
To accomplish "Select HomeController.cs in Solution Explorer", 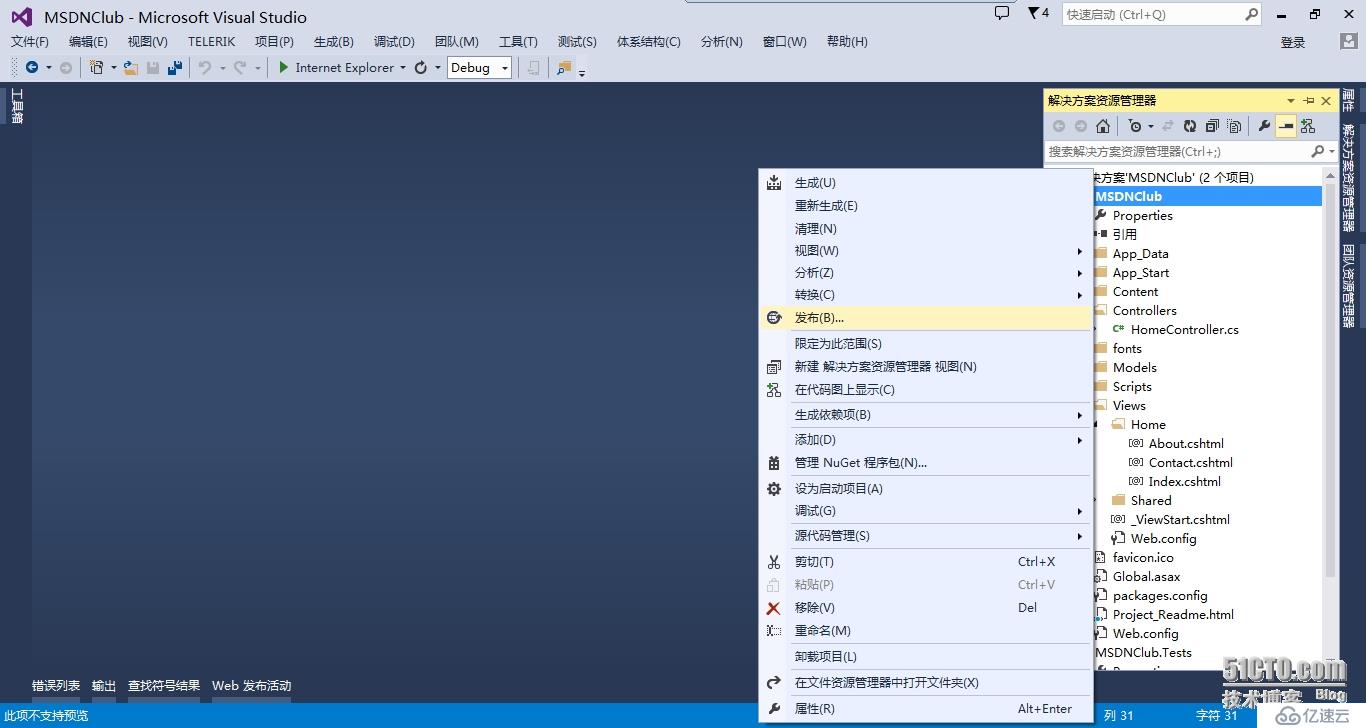I will click(1184, 329).
